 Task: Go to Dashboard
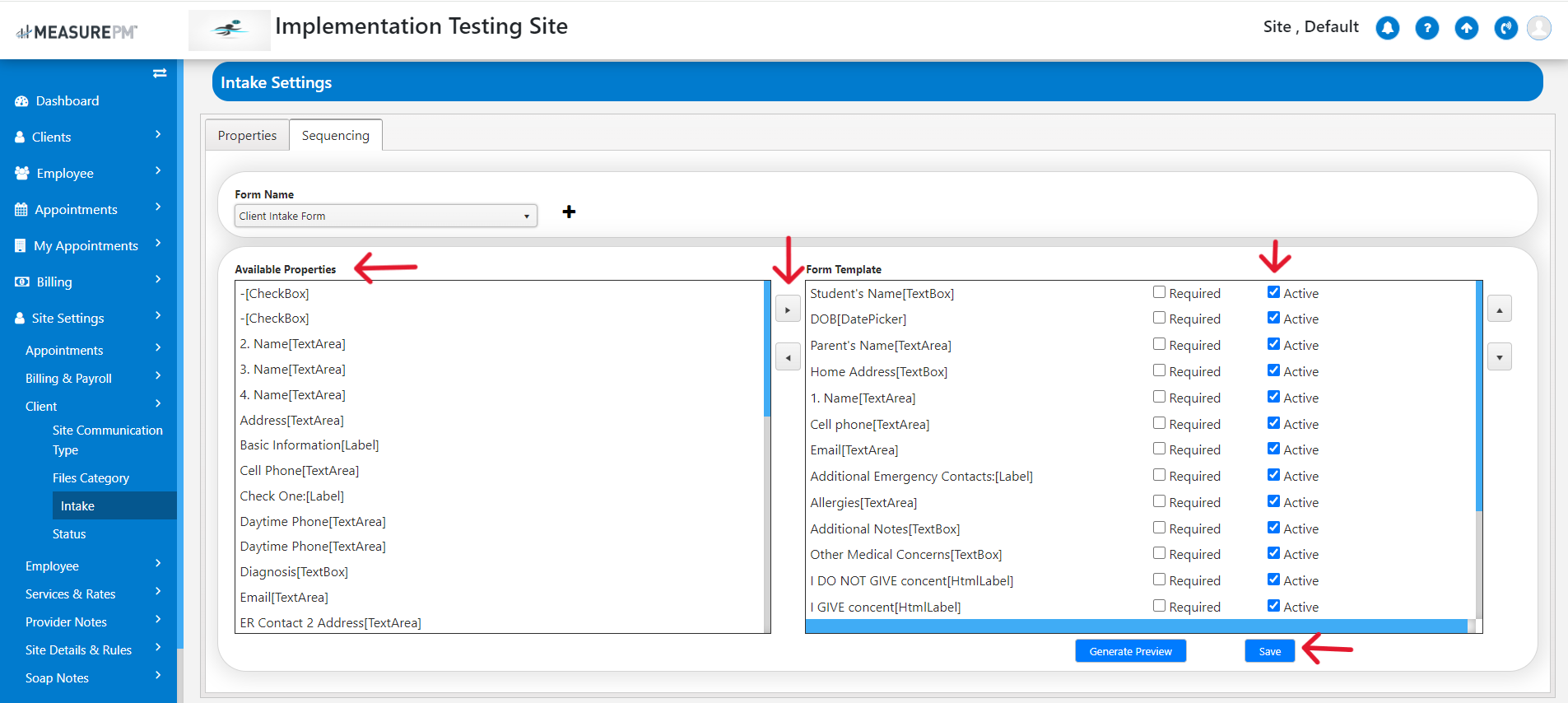[67, 101]
